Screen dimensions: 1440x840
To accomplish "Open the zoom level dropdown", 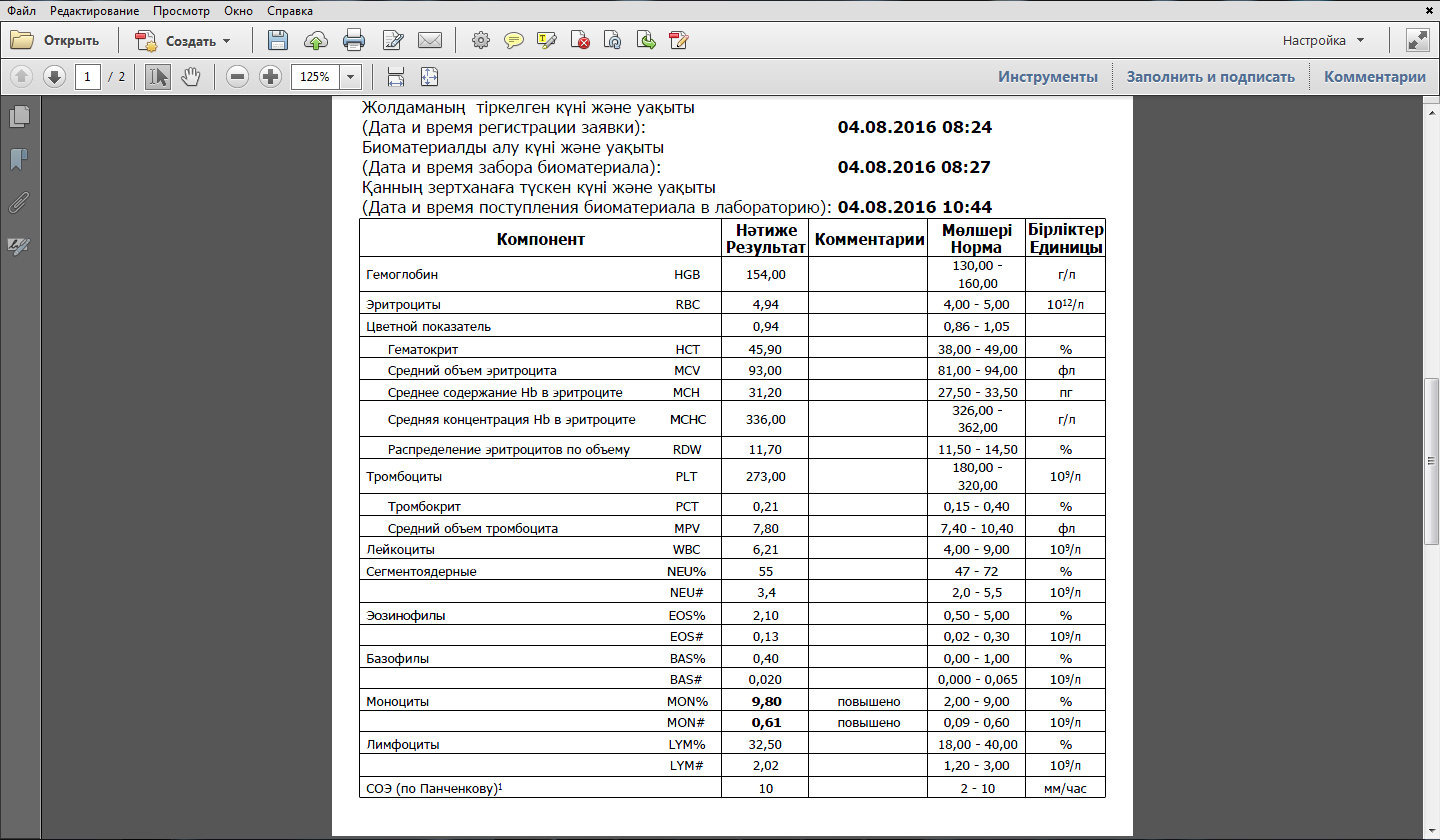I will (351, 77).
